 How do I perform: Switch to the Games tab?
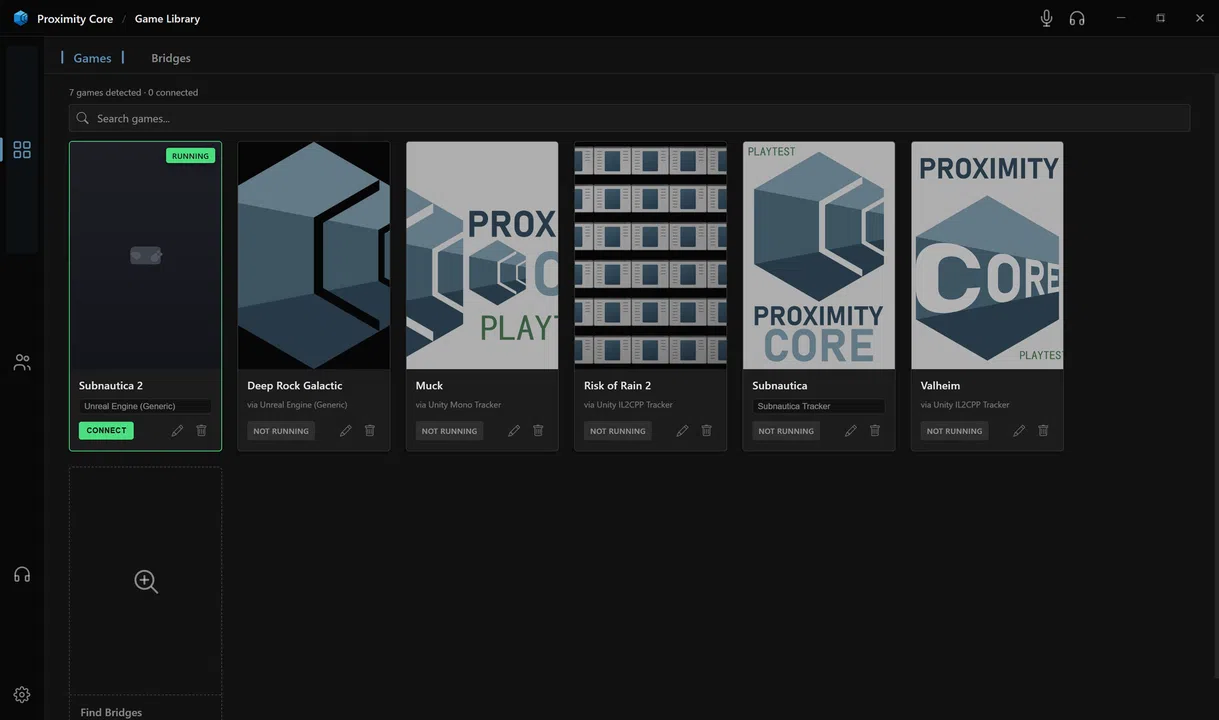[92, 58]
